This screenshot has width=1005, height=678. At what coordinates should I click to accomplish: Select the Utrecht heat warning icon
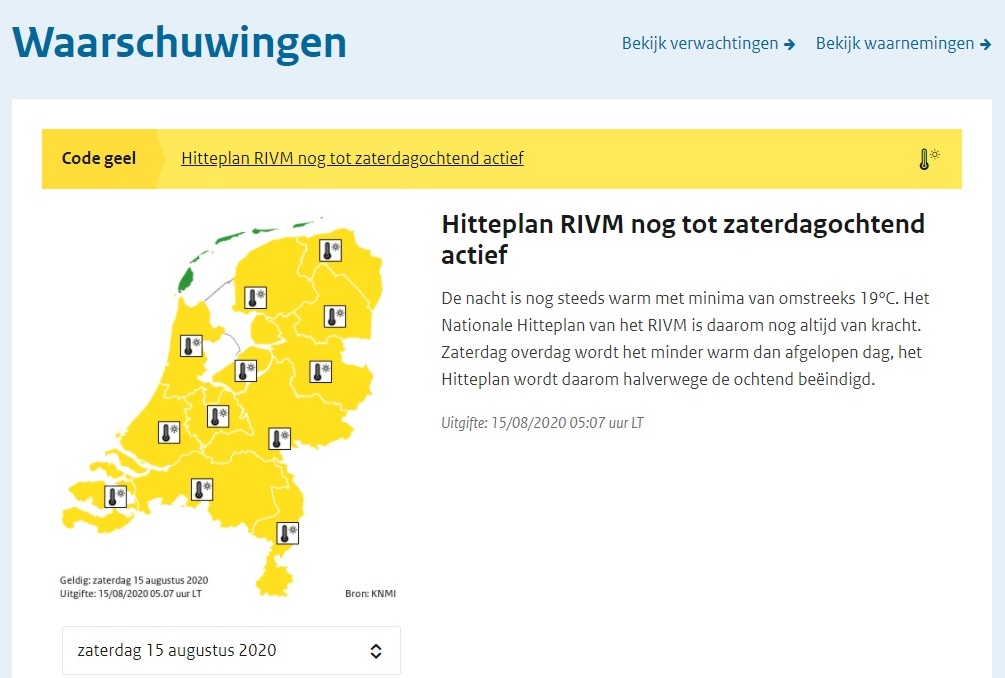click(218, 416)
